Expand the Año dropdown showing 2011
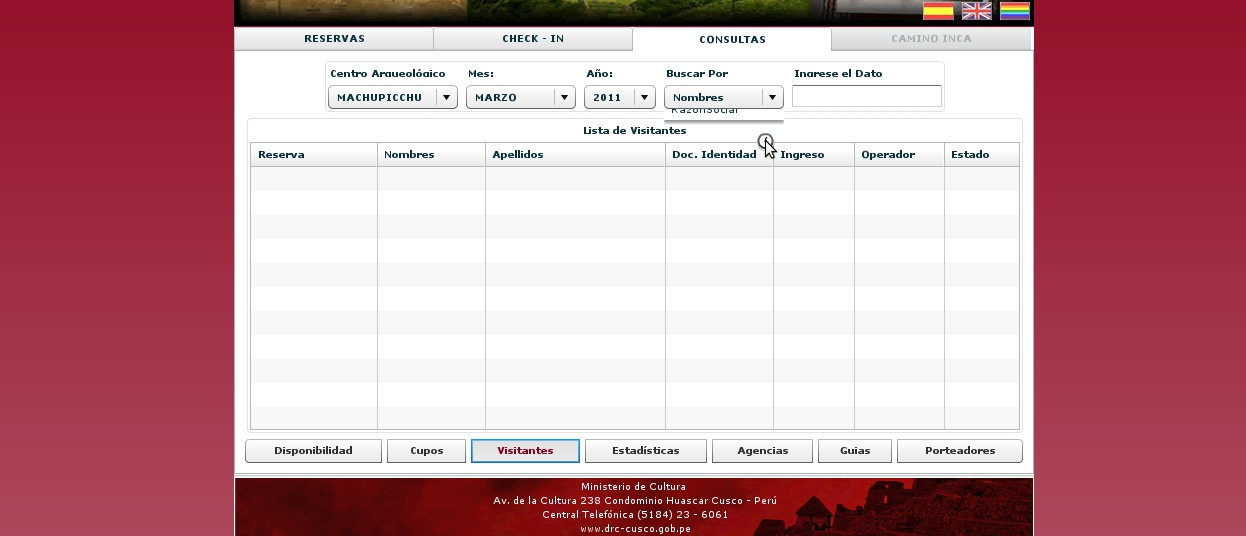This screenshot has width=1246, height=536. [x=619, y=97]
